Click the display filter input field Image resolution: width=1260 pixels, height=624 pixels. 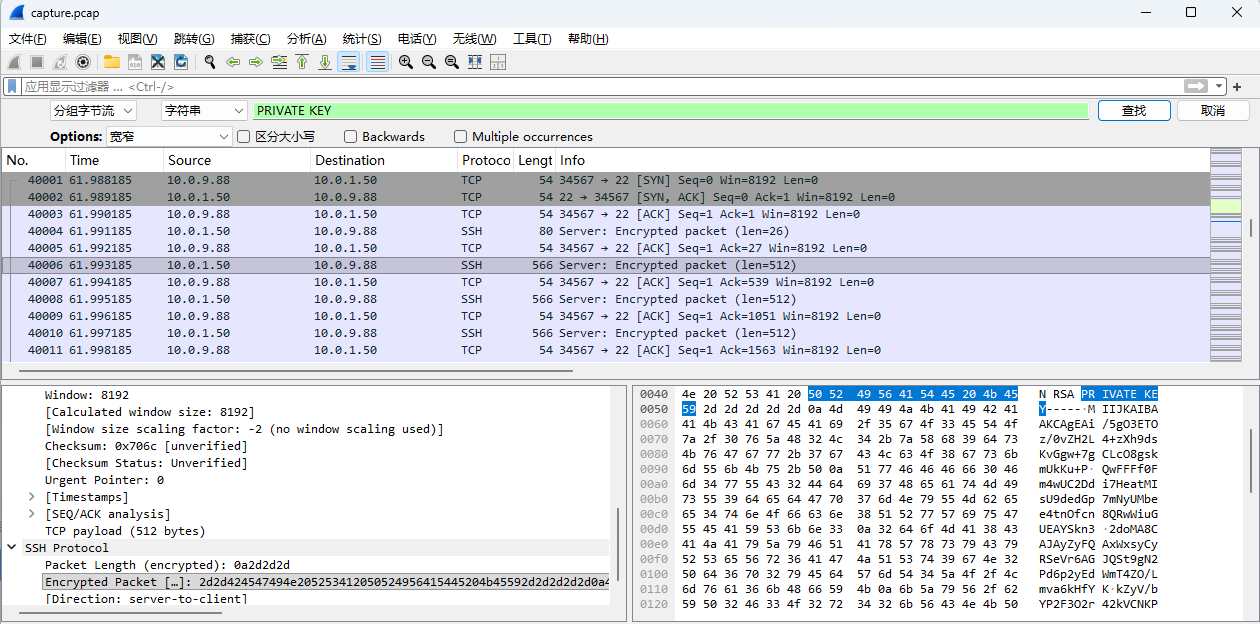(x=600, y=87)
